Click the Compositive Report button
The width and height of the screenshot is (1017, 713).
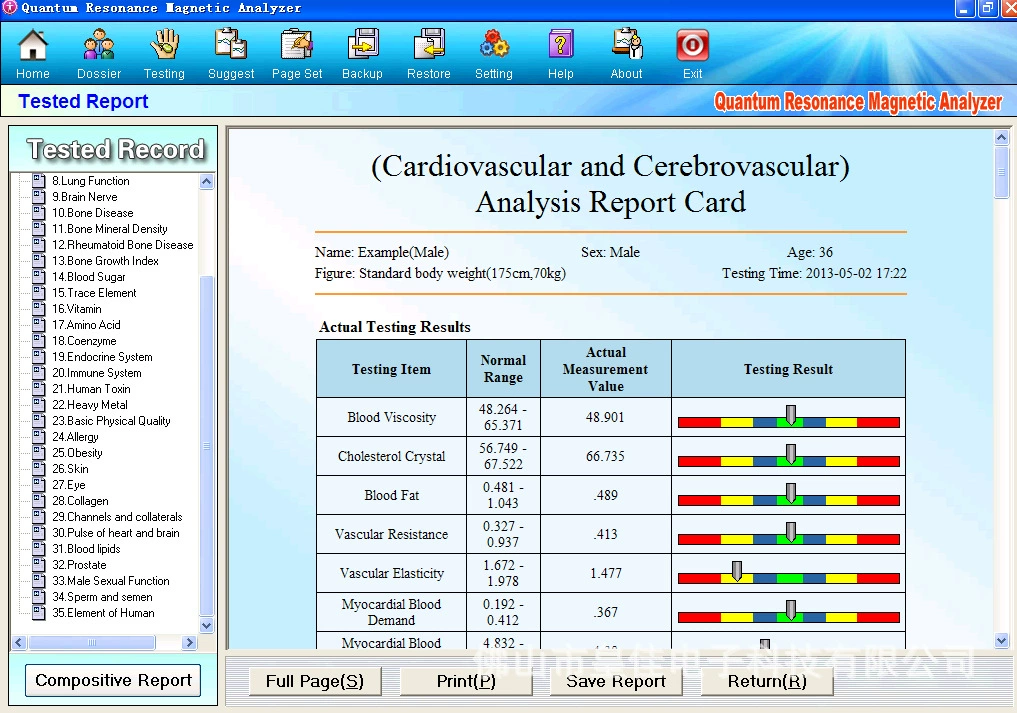(113, 680)
